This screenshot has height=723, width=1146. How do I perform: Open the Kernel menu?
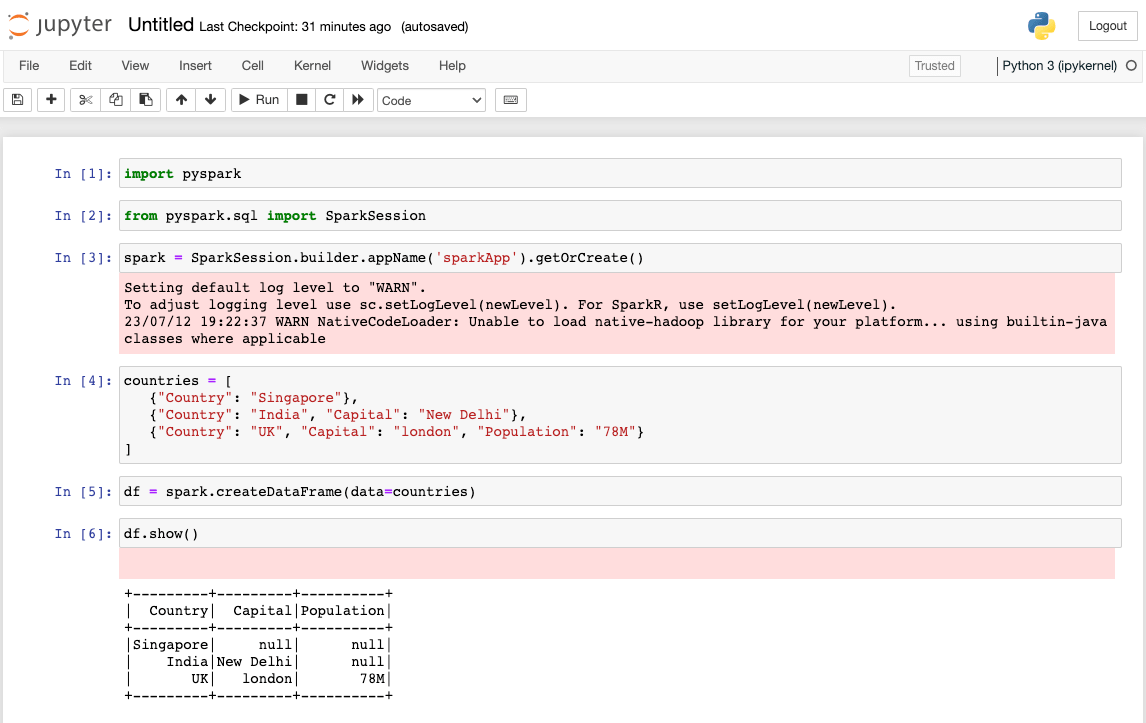[x=312, y=66]
